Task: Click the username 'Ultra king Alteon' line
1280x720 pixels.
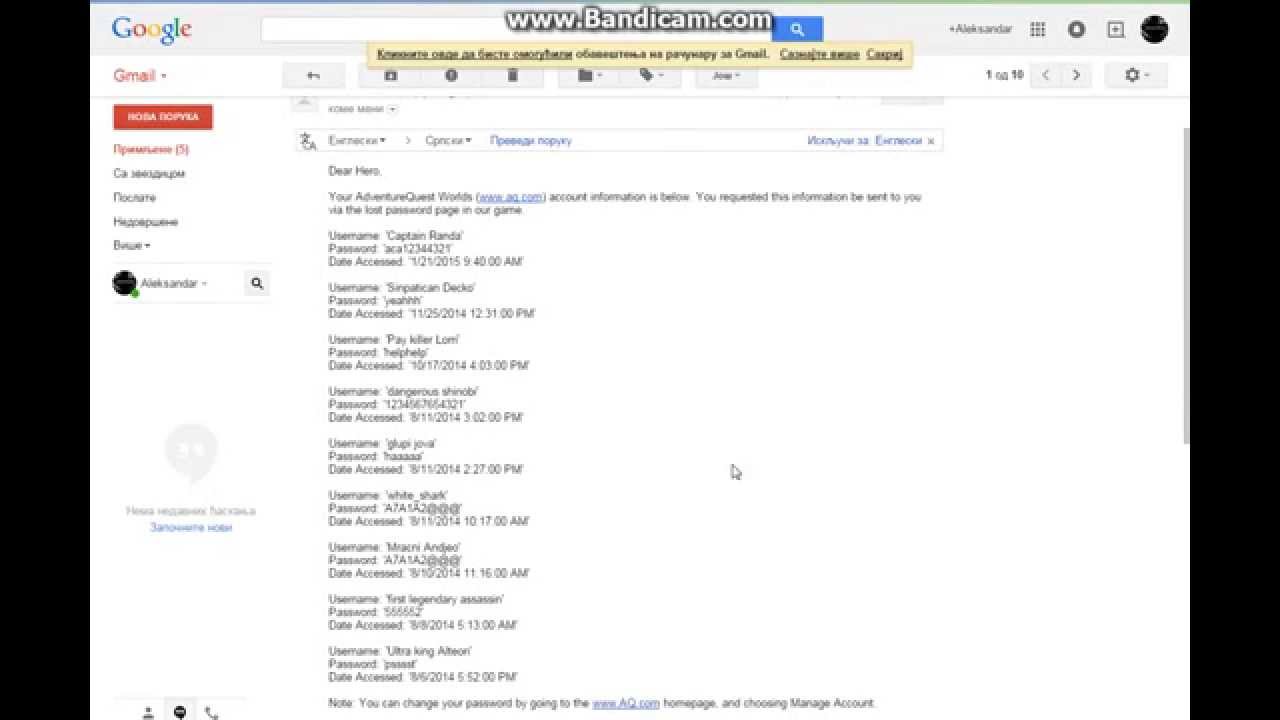Action: tap(401, 652)
